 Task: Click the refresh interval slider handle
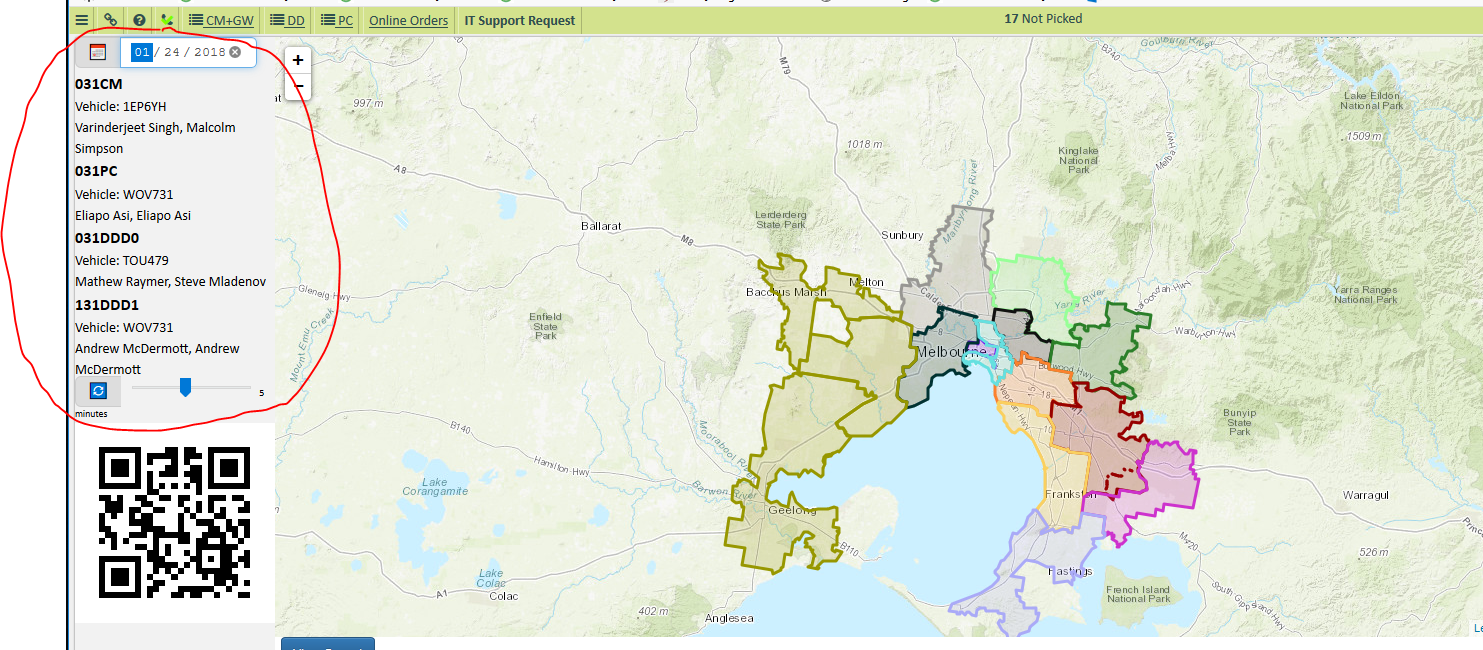(185, 387)
